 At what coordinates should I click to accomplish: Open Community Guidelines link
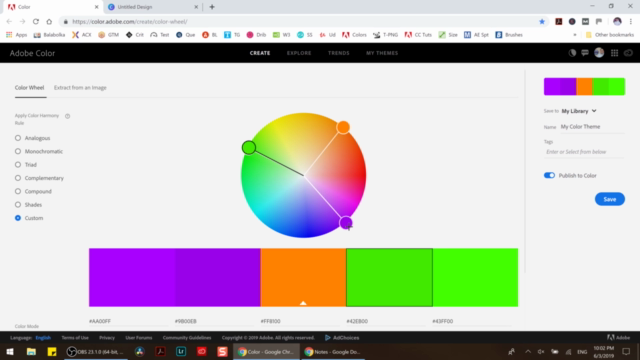click(x=187, y=338)
